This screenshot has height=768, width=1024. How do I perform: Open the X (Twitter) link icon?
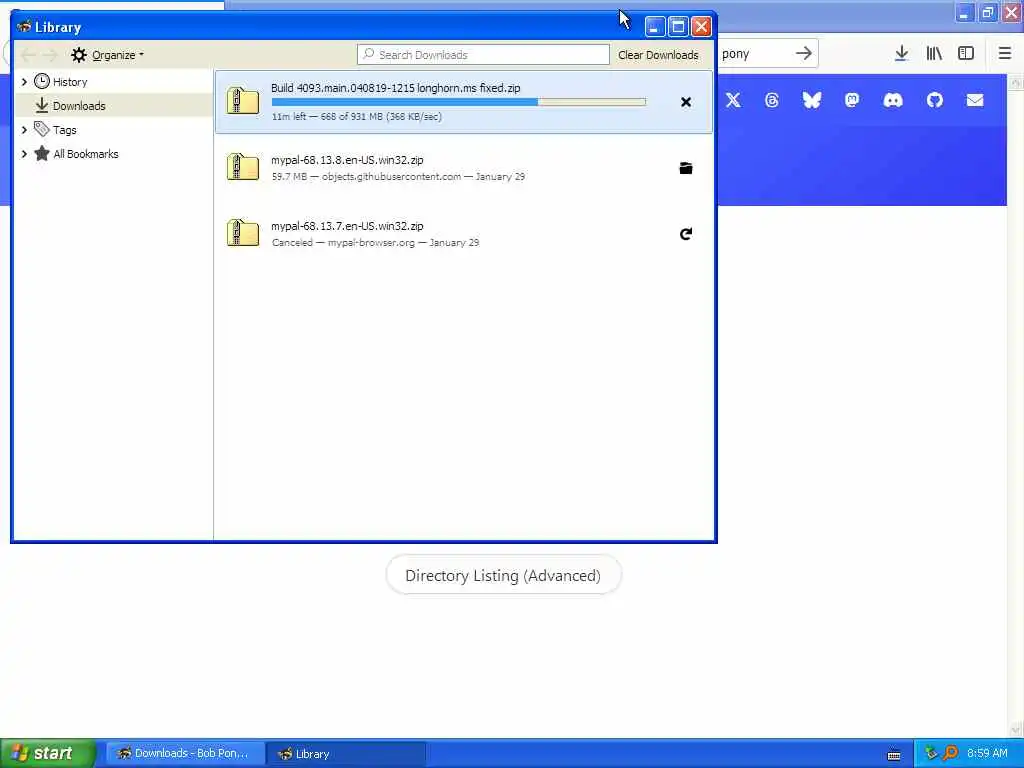733,100
